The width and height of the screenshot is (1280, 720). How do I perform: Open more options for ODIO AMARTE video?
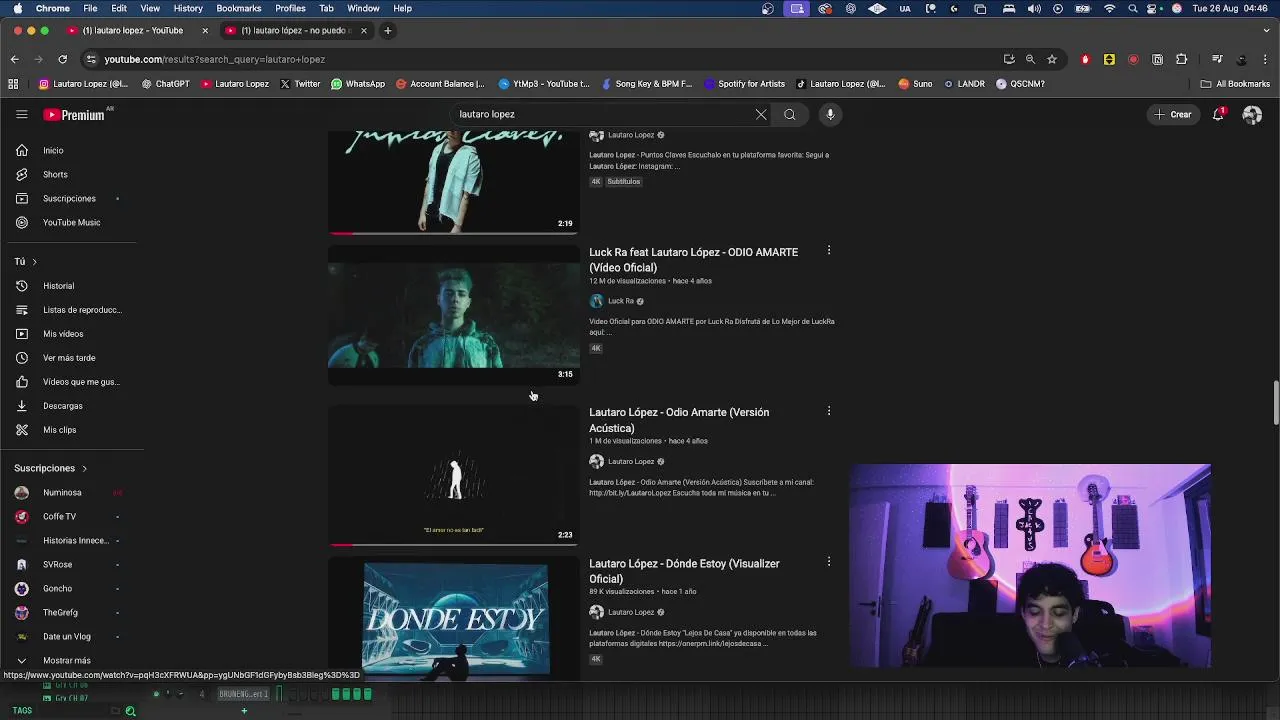click(828, 251)
